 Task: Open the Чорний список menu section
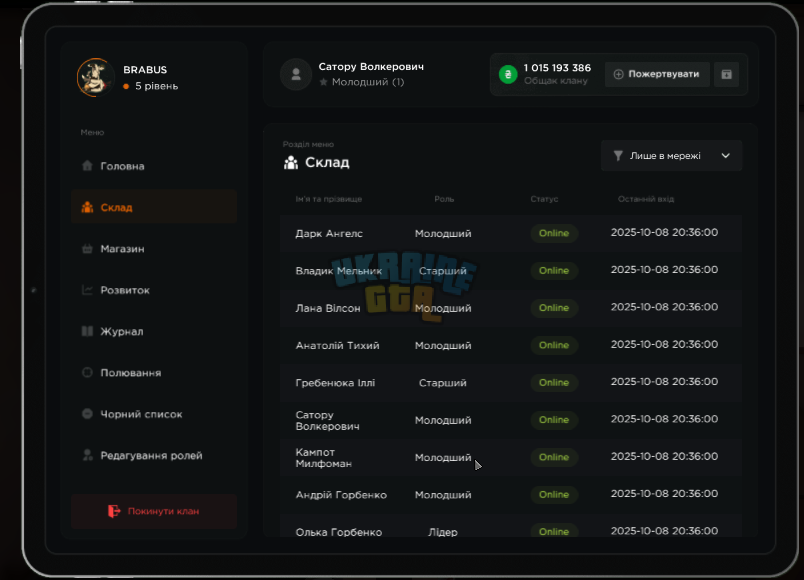click(154, 414)
